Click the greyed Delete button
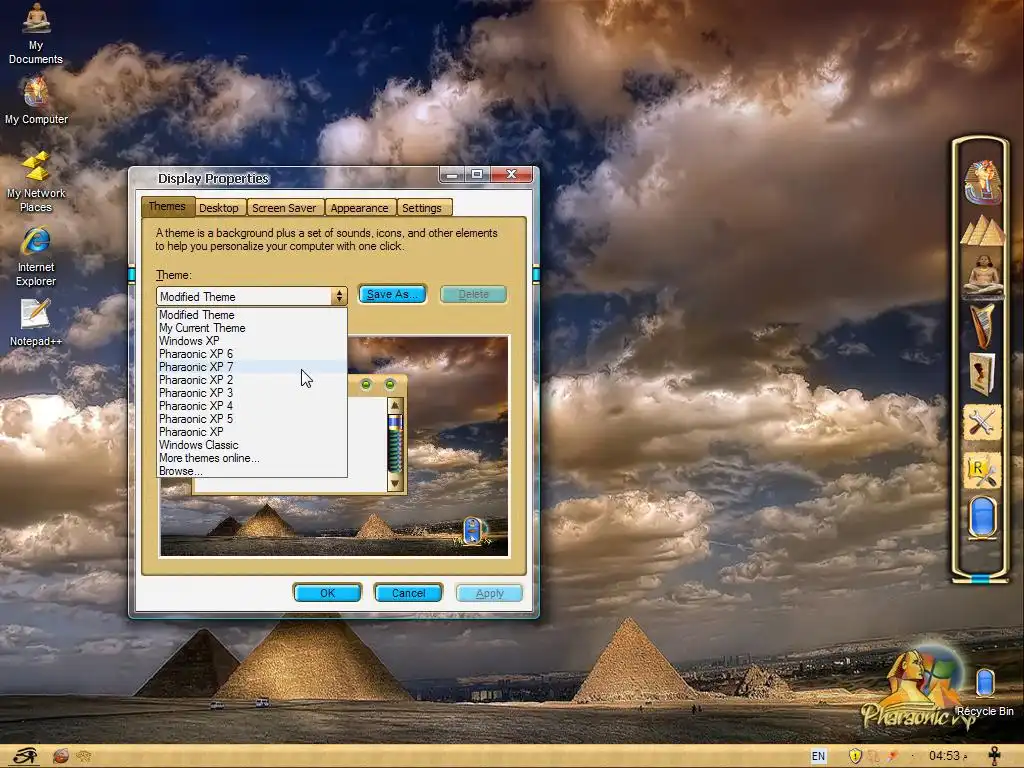 [x=473, y=295]
